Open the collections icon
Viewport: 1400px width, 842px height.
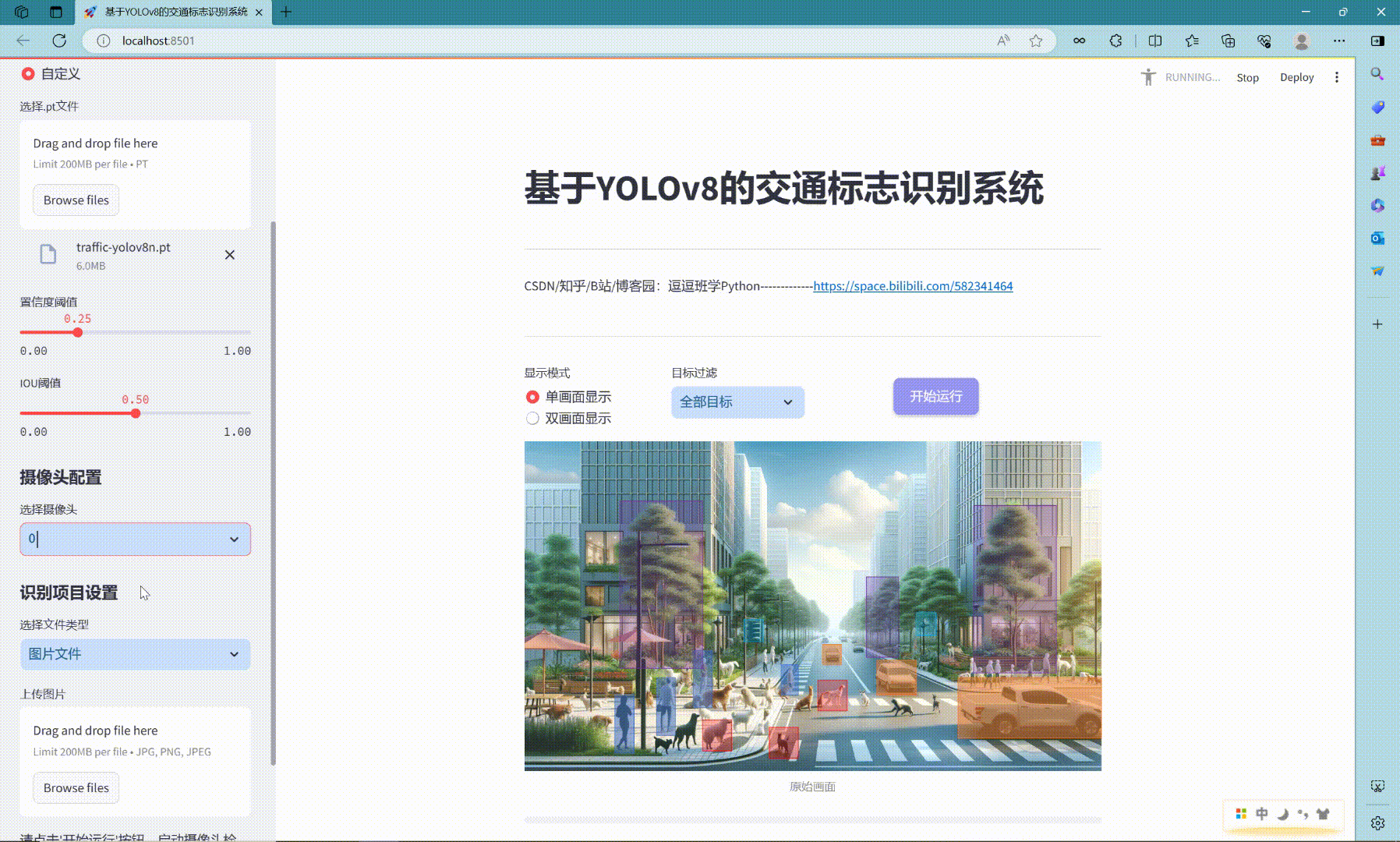point(1228,41)
